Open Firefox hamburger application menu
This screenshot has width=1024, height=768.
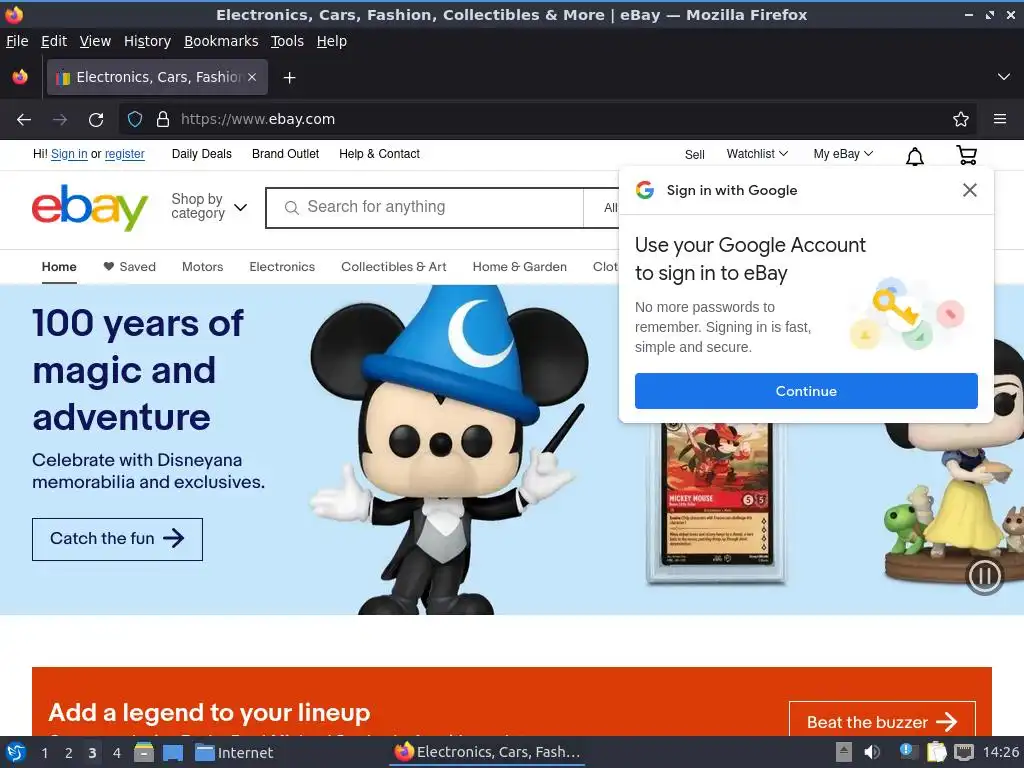pos(1000,120)
